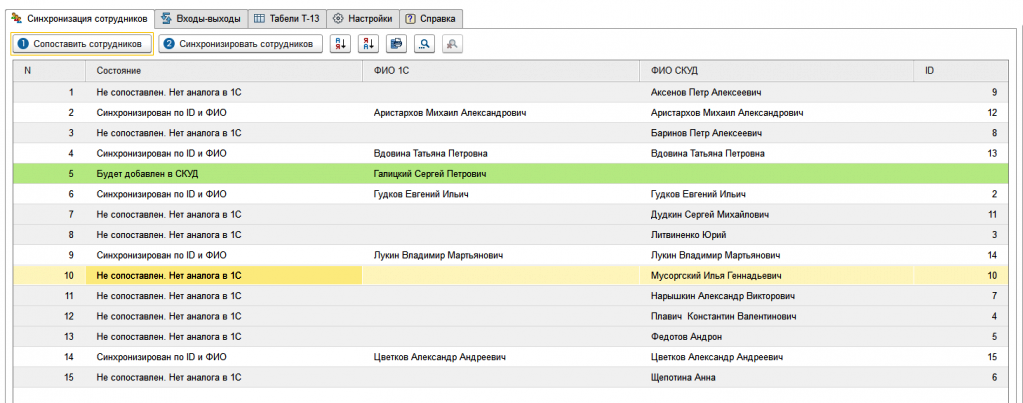Click ID value 15 in Цветков row
Image resolution: width=1023 pixels, height=403 pixels.
pyautogui.click(x=992, y=357)
